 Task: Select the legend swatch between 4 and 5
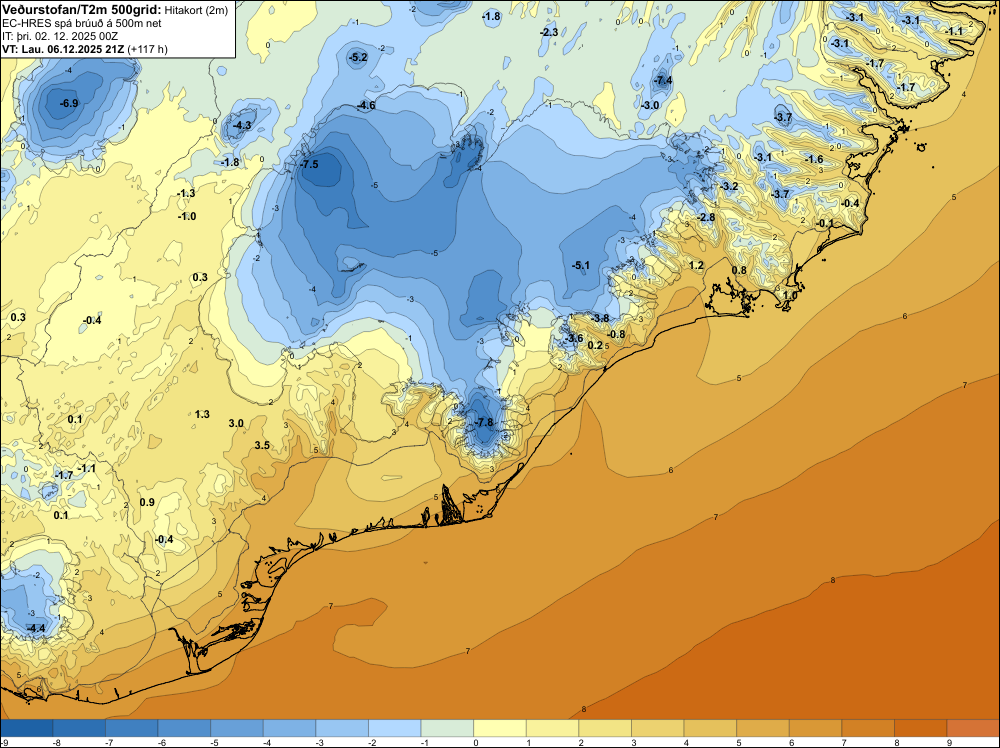click(x=710, y=728)
